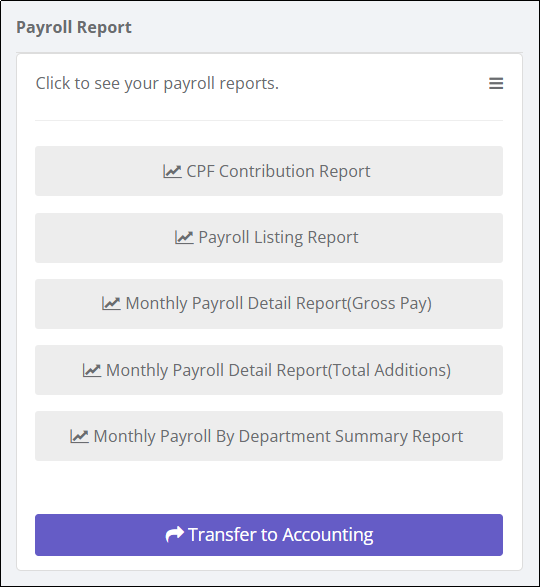Click the chart icon beside CPF Contribution Report
This screenshot has height=588, width=541.
(172, 172)
